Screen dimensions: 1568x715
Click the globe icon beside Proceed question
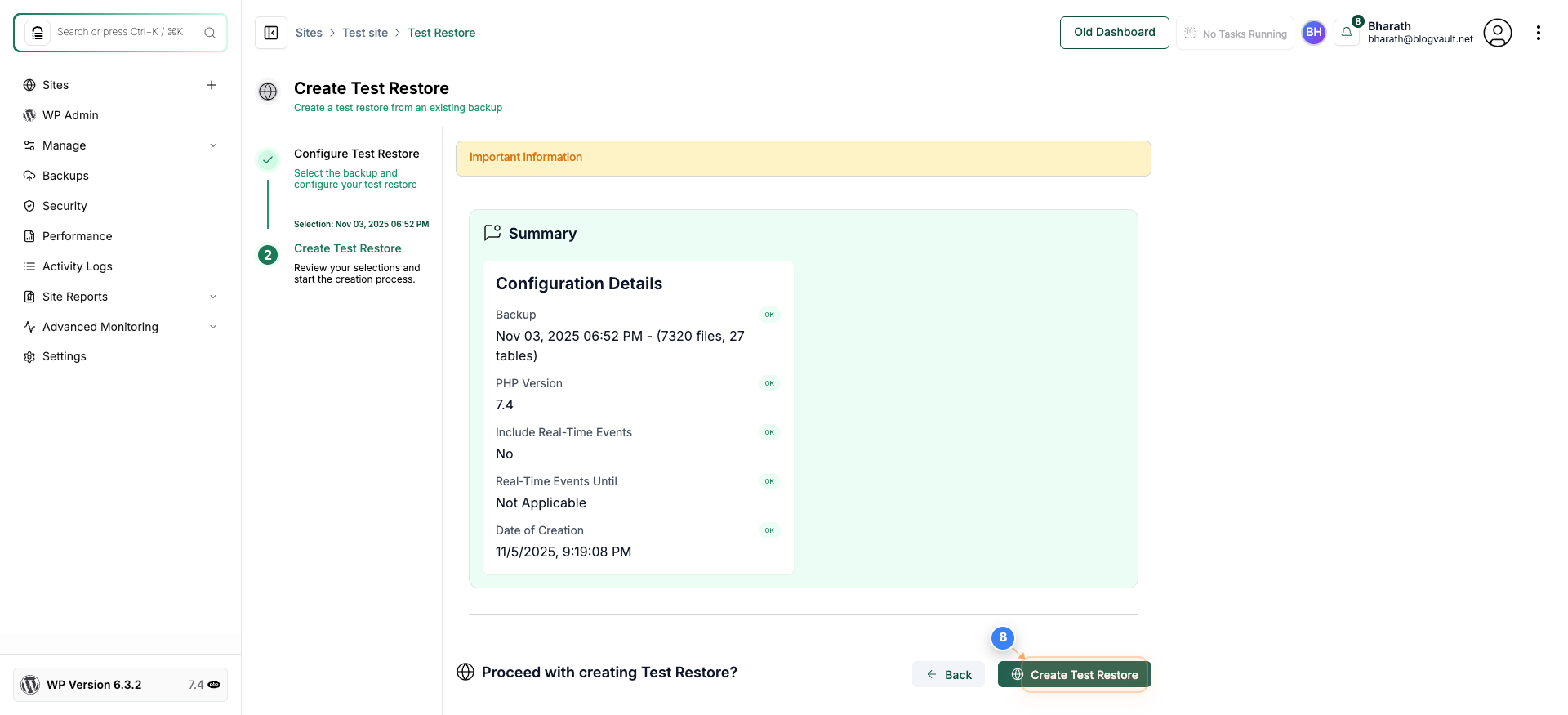pyautogui.click(x=465, y=672)
